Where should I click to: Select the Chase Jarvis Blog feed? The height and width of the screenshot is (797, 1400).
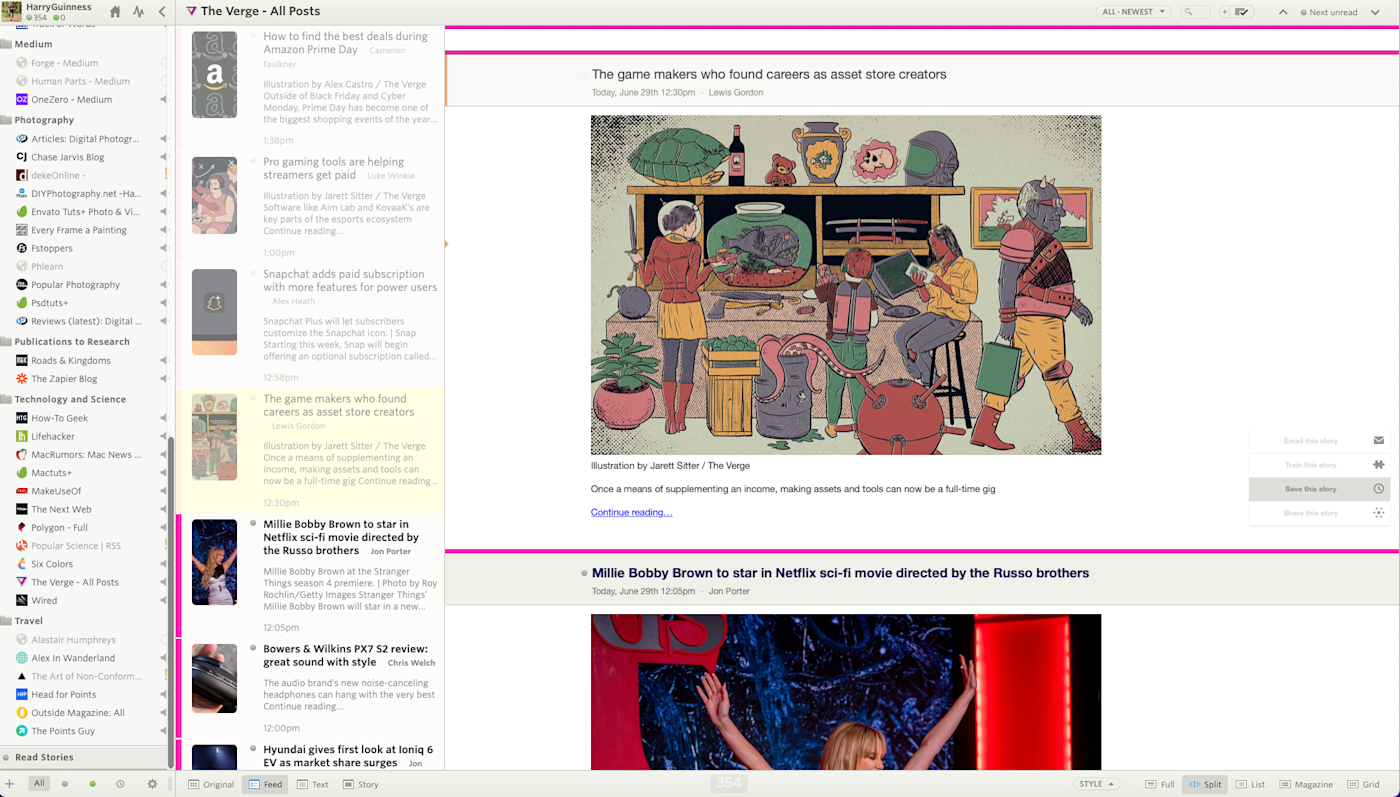[x=85, y=157]
